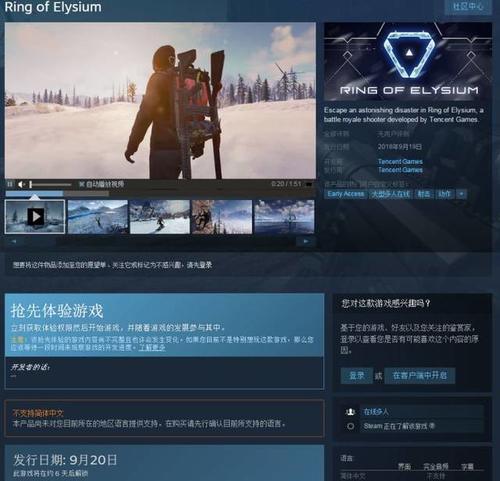Screen dimensions: 500x481
Task: Click the 发行日期: 9月20日 text
Action: (x=65, y=460)
